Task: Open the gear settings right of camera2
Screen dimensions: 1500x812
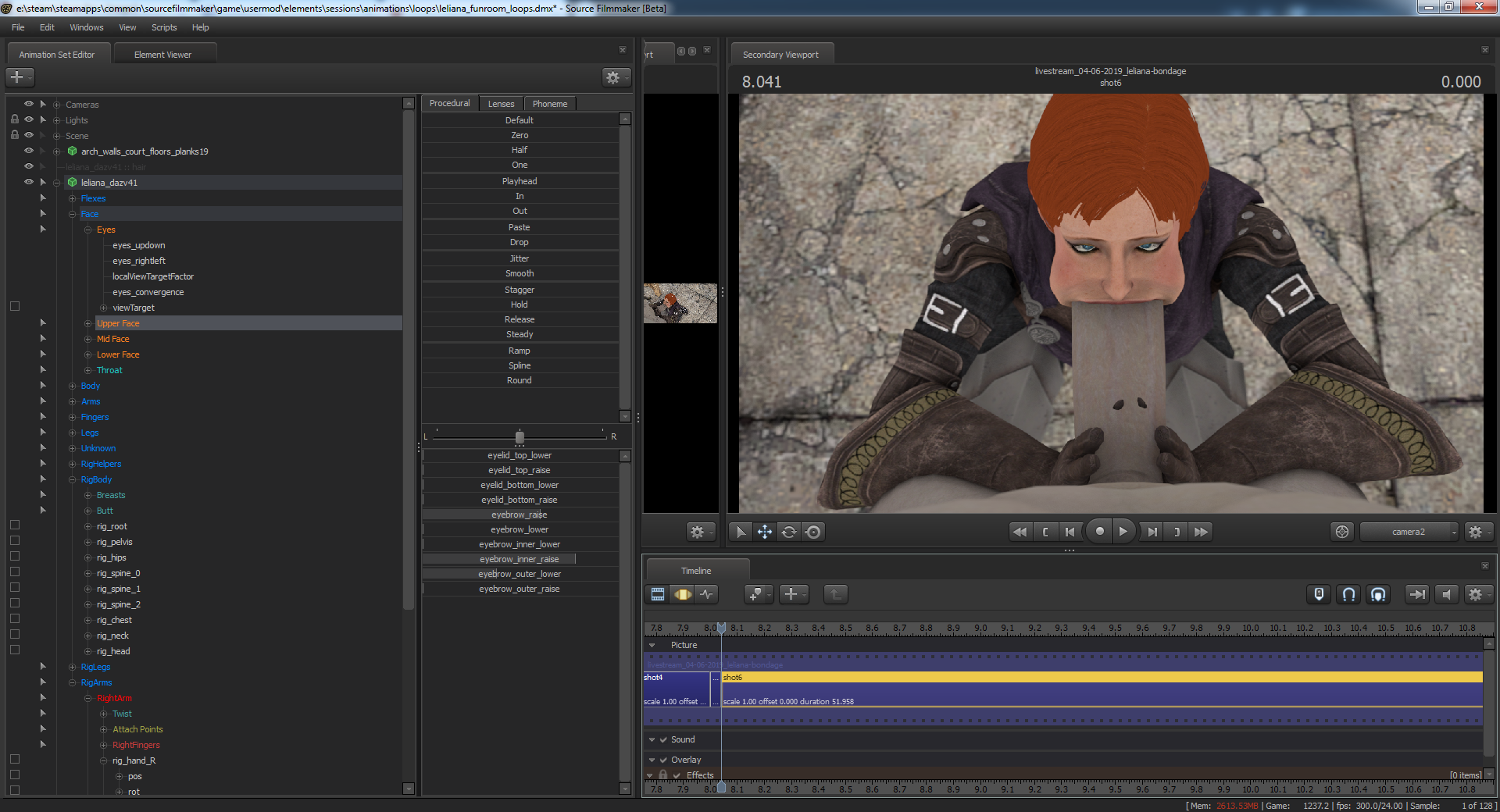Action: (x=1478, y=532)
